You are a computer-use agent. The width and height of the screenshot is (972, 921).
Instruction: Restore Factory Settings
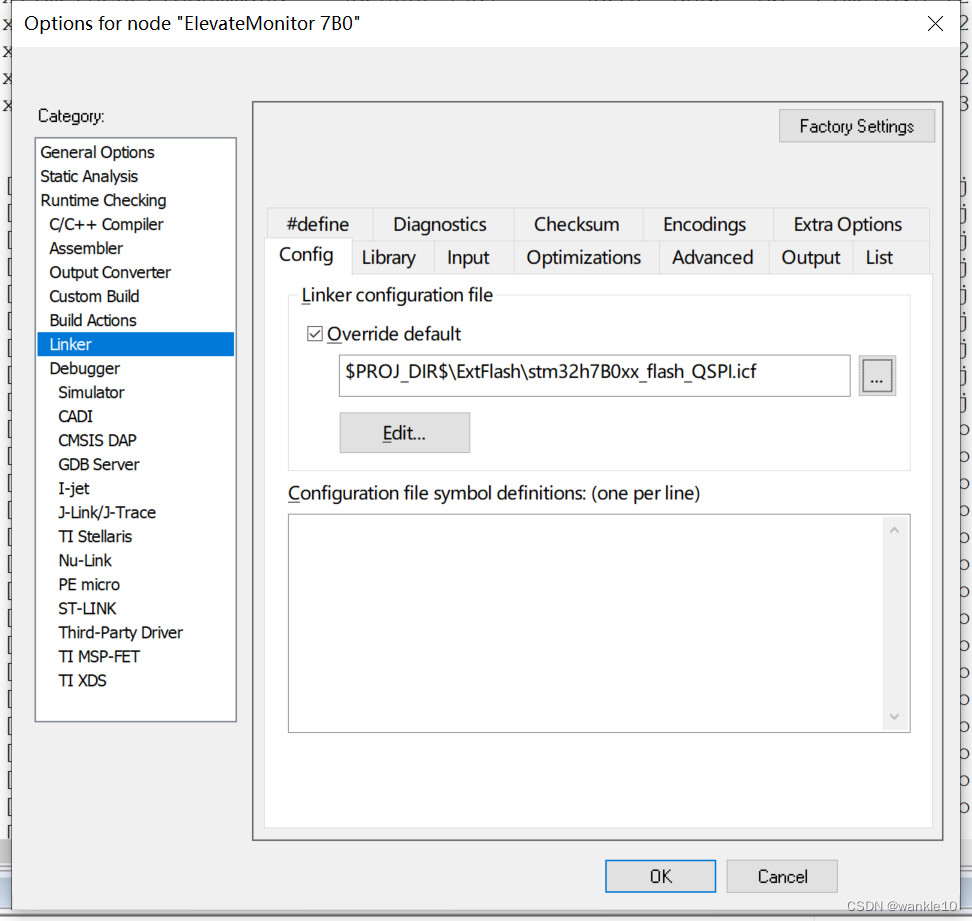856,126
